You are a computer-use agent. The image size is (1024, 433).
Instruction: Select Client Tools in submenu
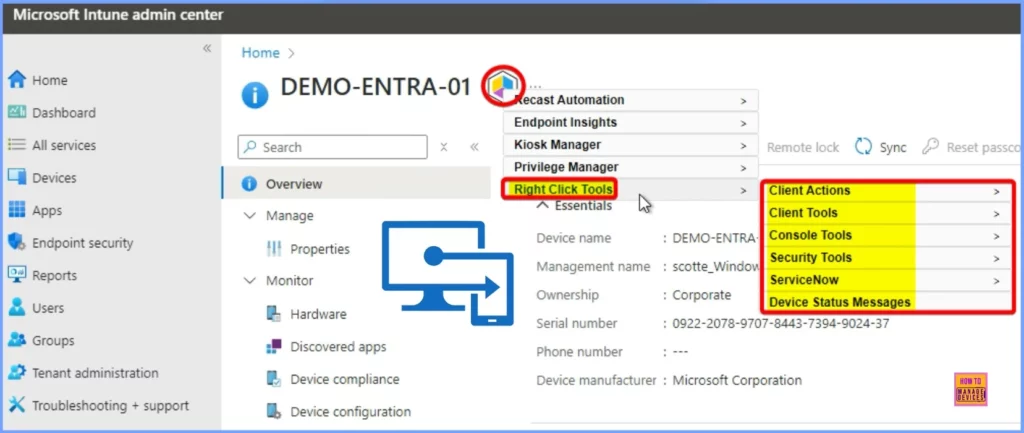pyautogui.click(x=885, y=213)
